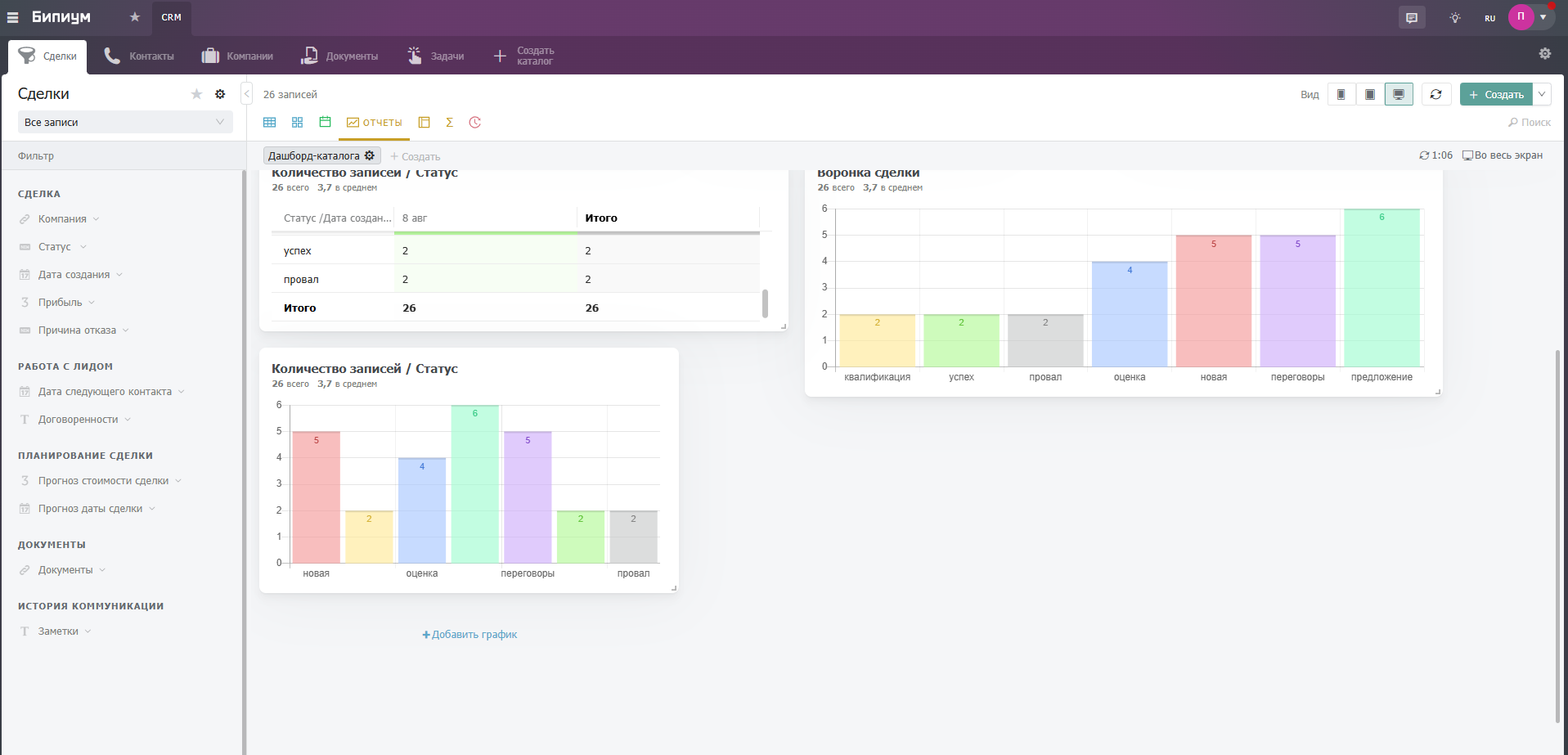Click the Добавить график link
1568x755 pixels.
coord(470,635)
